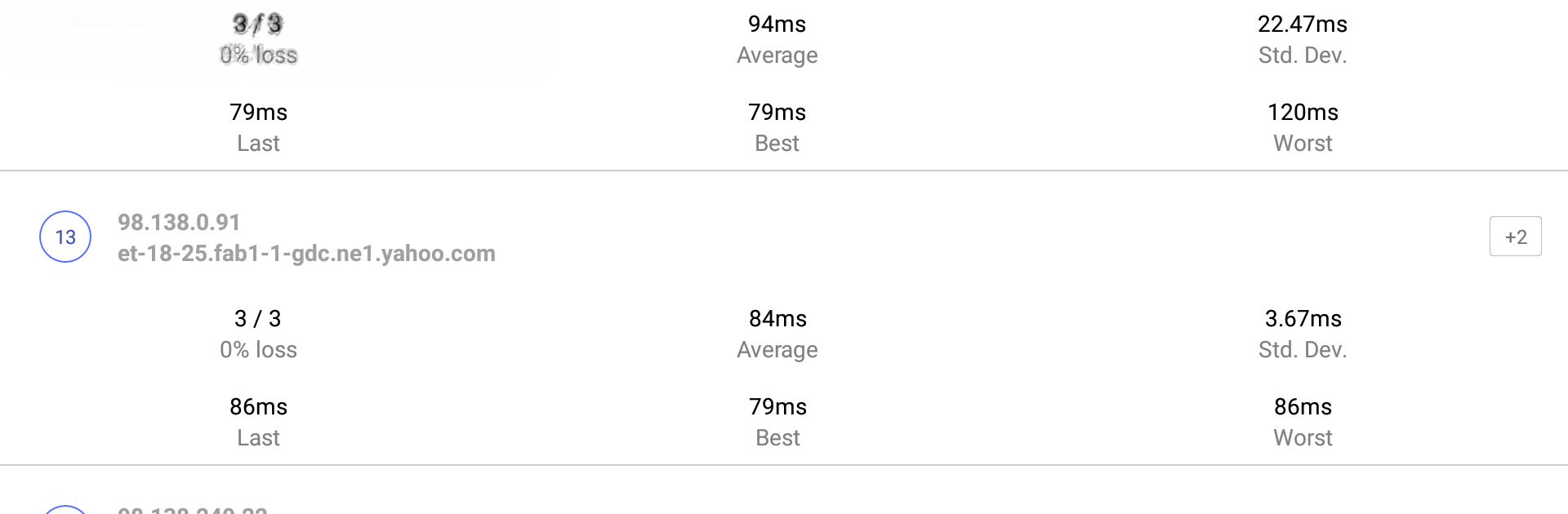Click the blurred 3/3 packet count
This screenshot has height=514, width=1568.
[x=257, y=24]
